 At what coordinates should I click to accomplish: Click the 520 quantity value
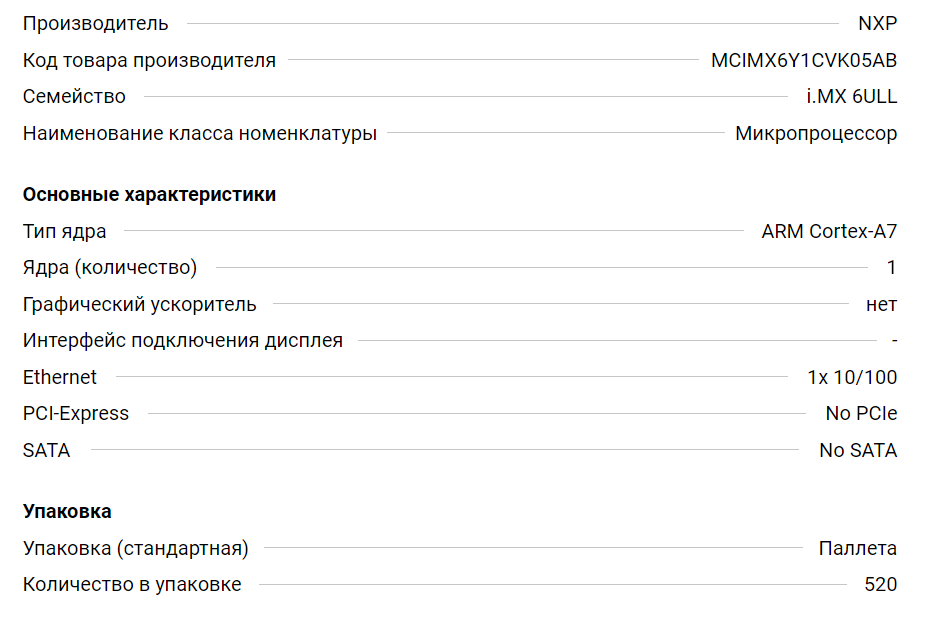880,585
